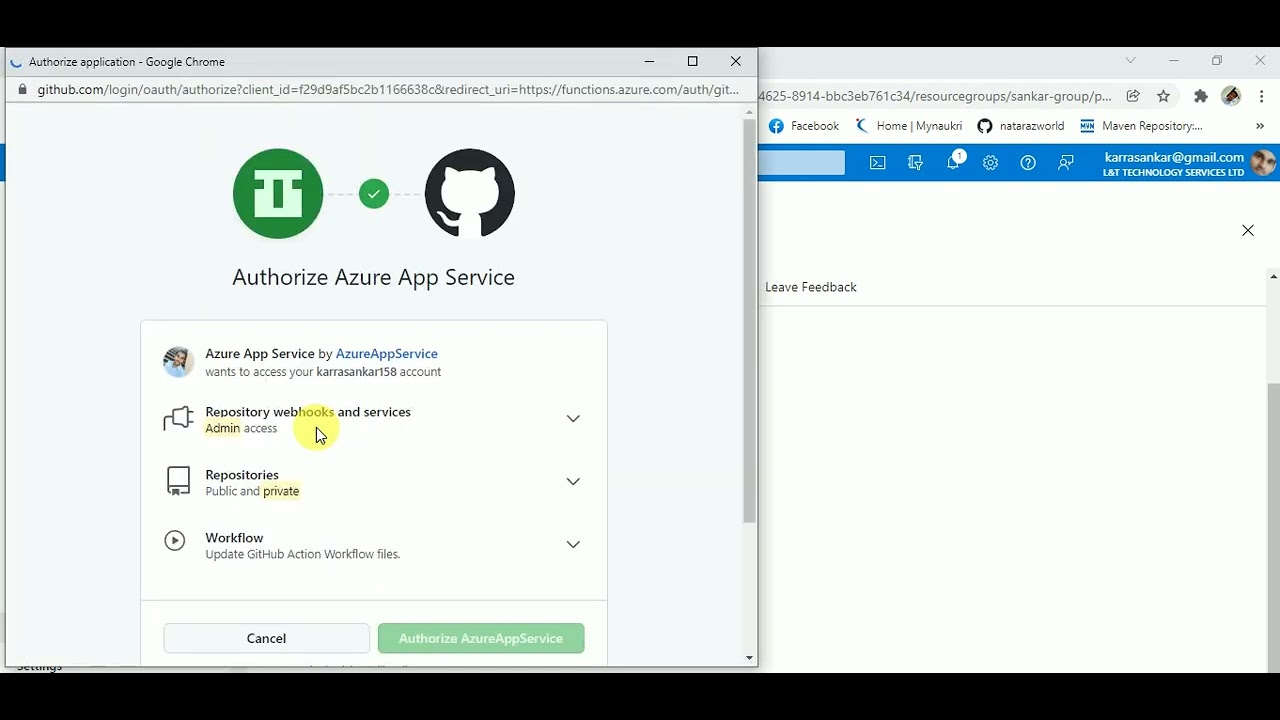Click the share page icon in Chrome
This screenshot has height=720, width=1280.
pyautogui.click(x=1133, y=96)
